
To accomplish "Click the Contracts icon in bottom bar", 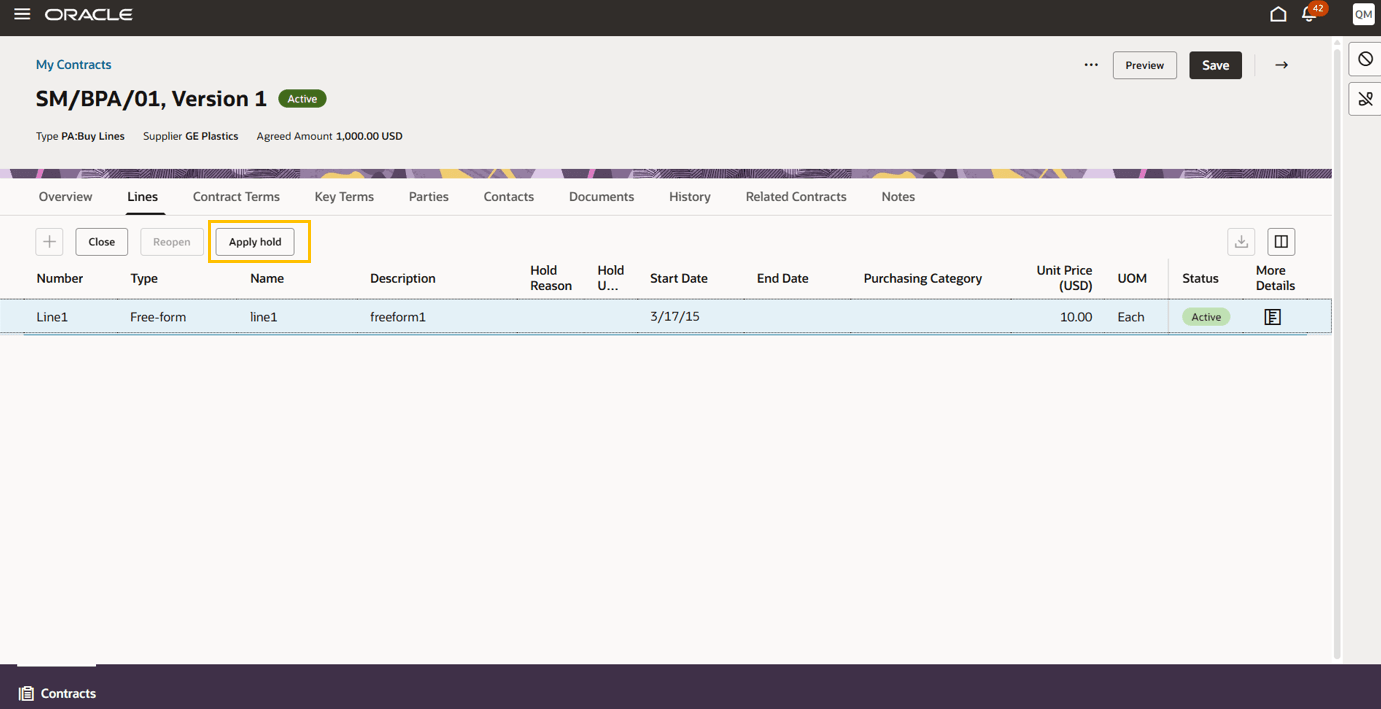I will point(27,693).
